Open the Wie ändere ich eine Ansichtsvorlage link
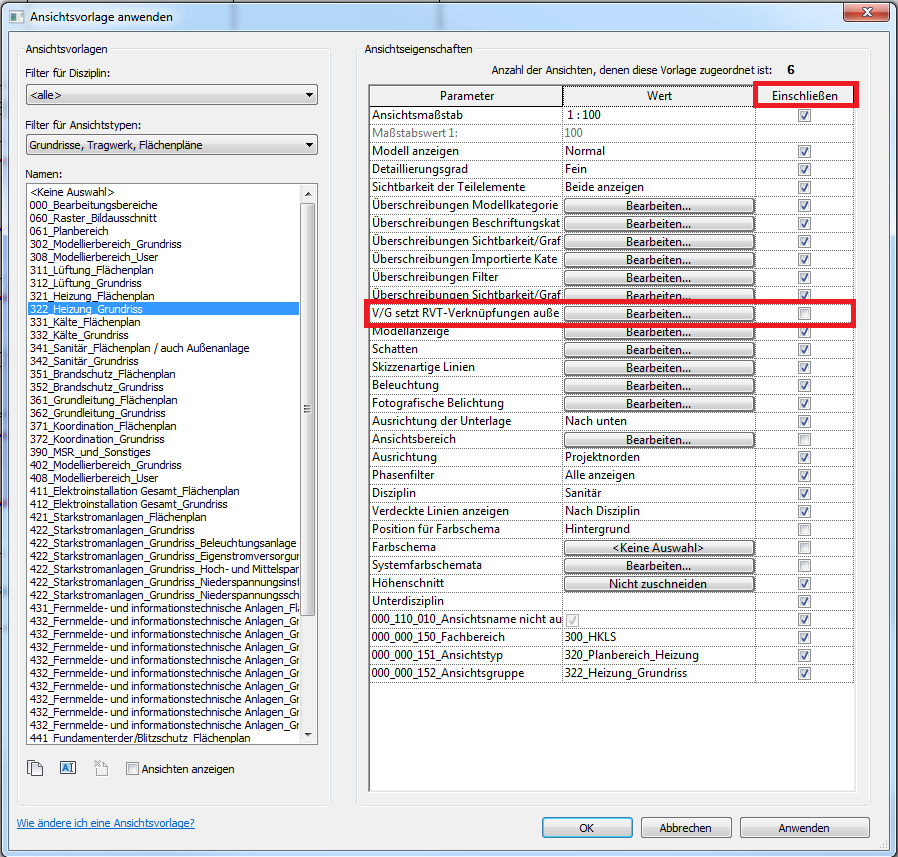 point(105,823)
